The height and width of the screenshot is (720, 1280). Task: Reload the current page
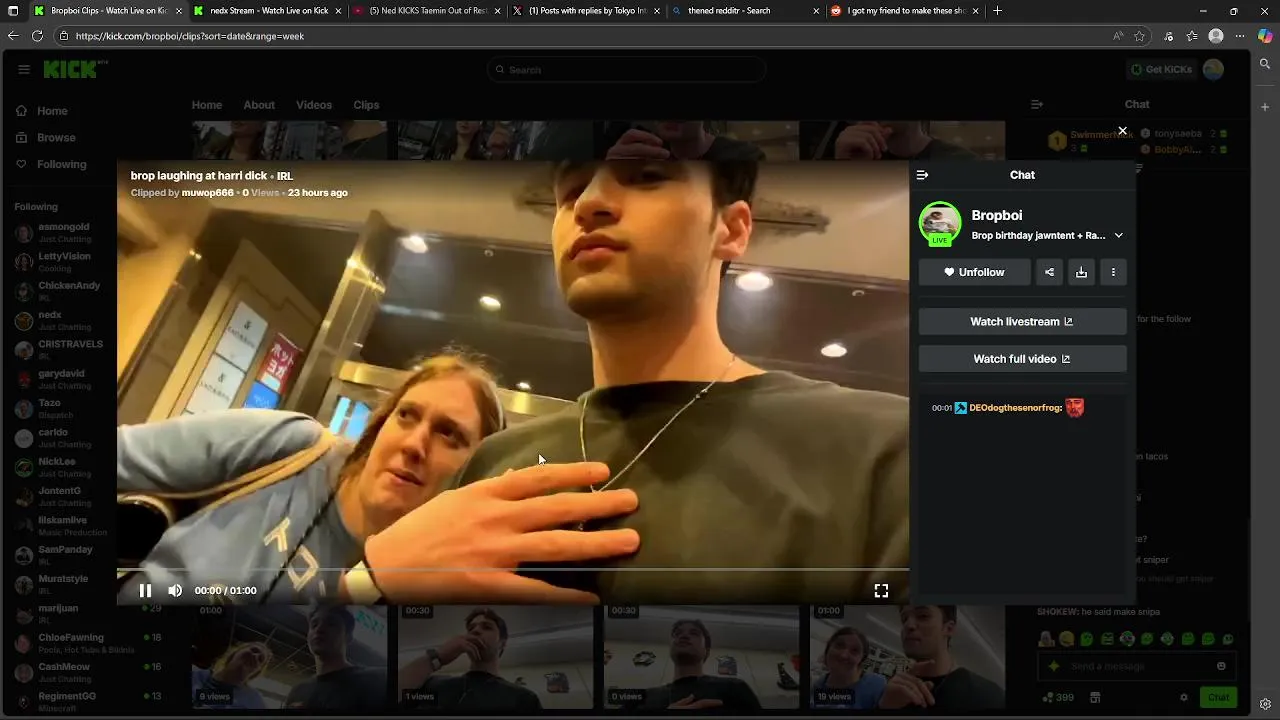pyautogui.click(x=37, y=36)
